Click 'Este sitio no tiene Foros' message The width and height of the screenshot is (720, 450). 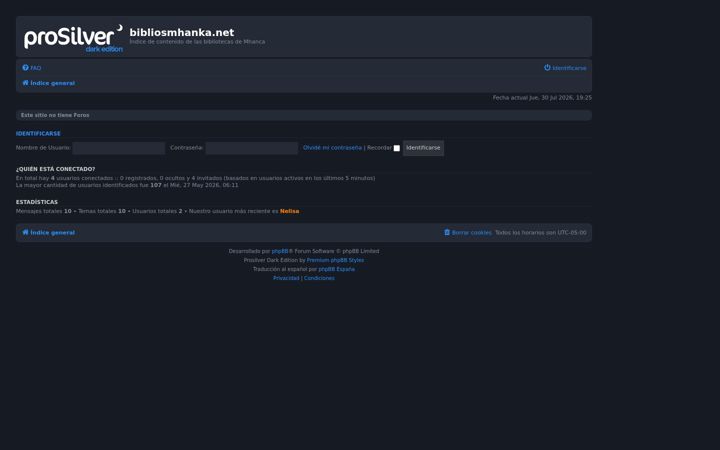pyautogui.click(x=55, y=115)
